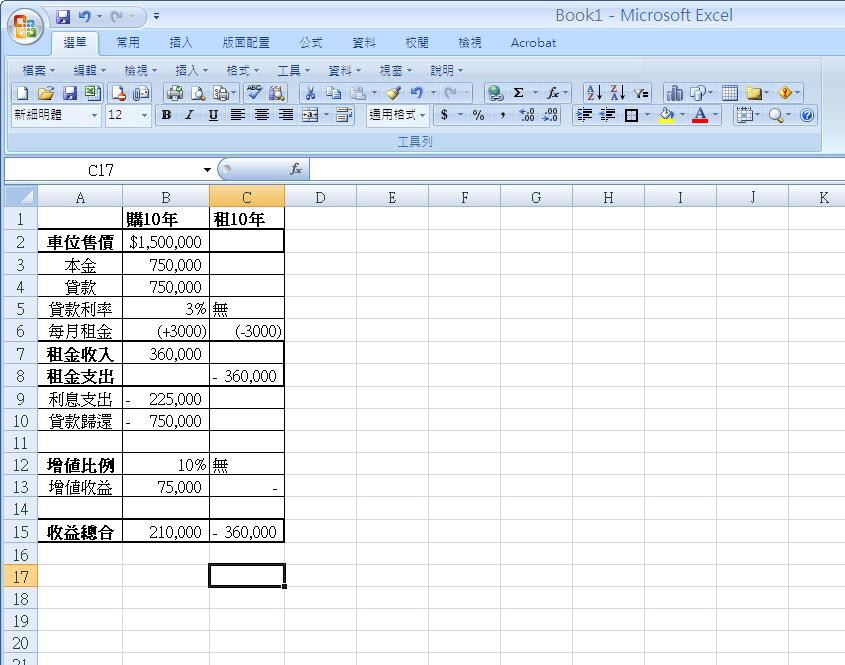
Task: Apply comma style
Action: 502,115
